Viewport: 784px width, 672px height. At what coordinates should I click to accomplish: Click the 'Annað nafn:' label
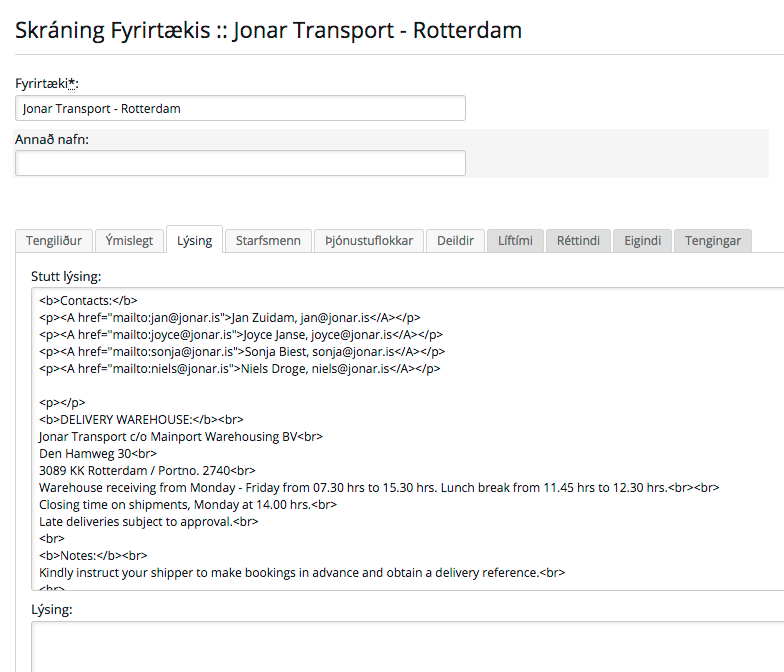pos(52,140)
